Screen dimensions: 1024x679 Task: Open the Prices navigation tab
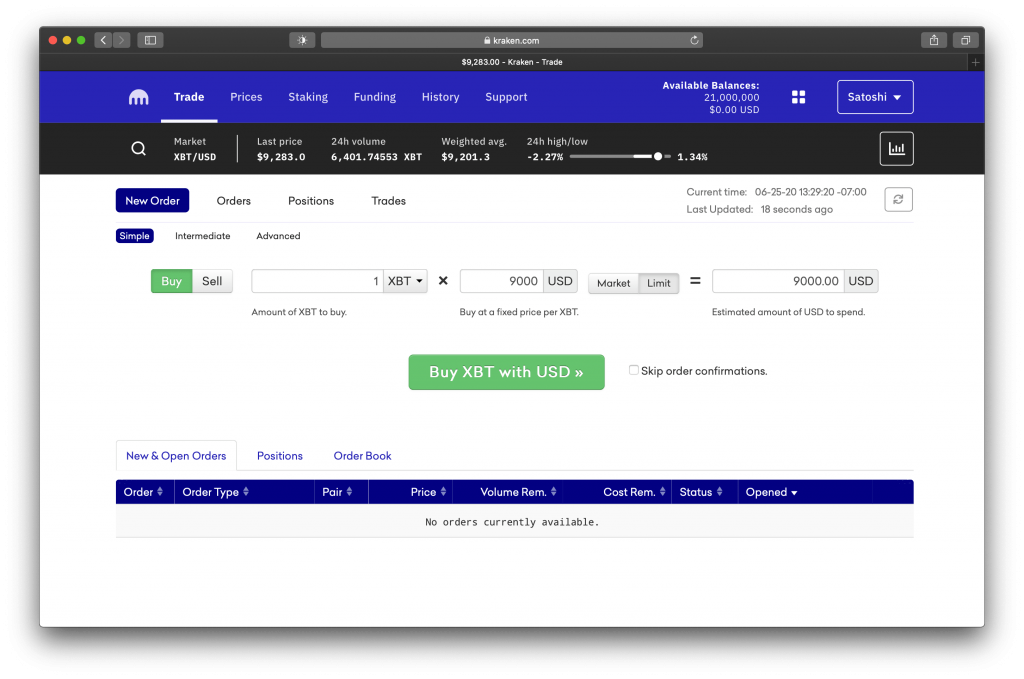246,97
